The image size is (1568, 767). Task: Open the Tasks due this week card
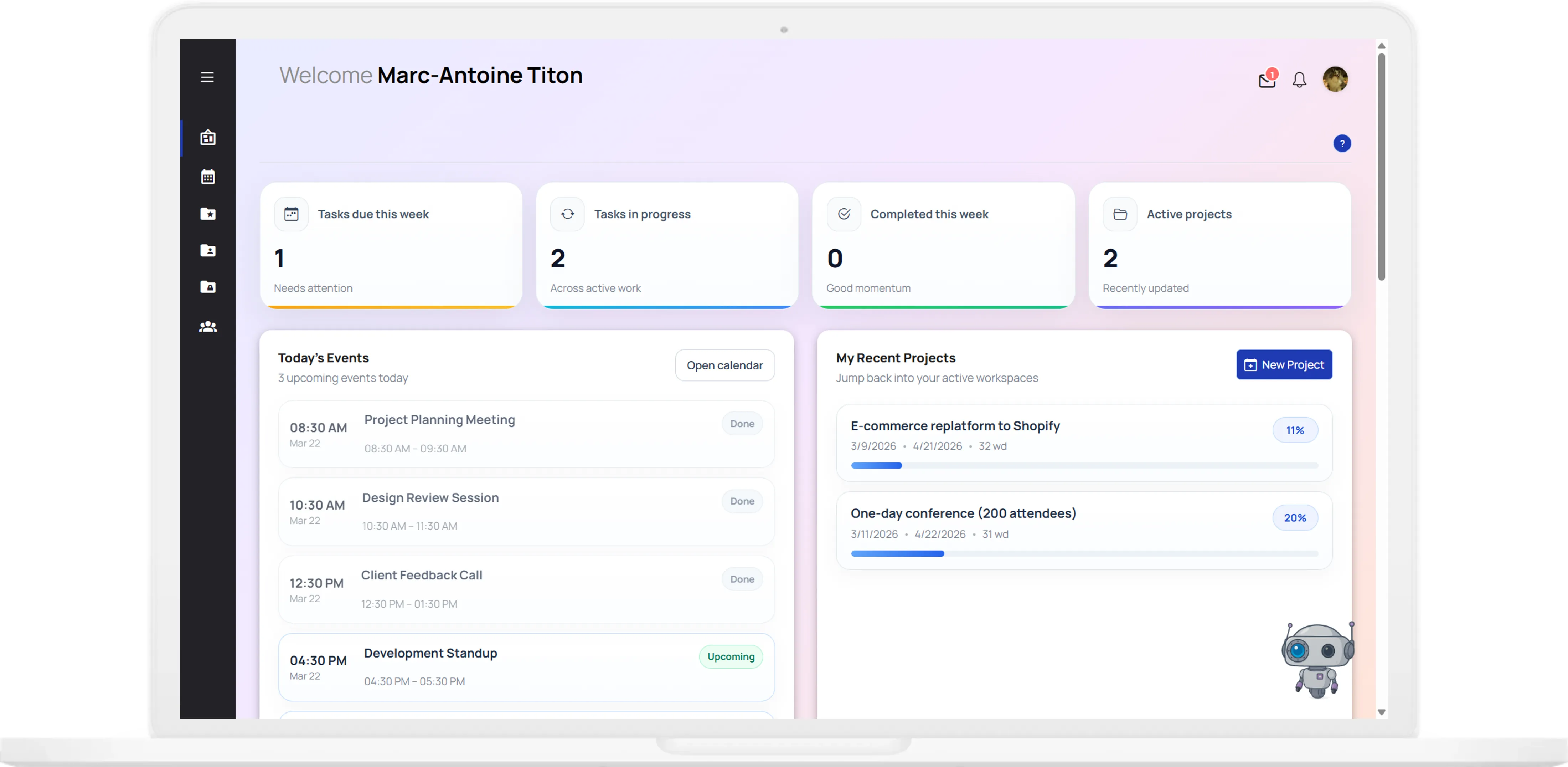pos(391,246)
